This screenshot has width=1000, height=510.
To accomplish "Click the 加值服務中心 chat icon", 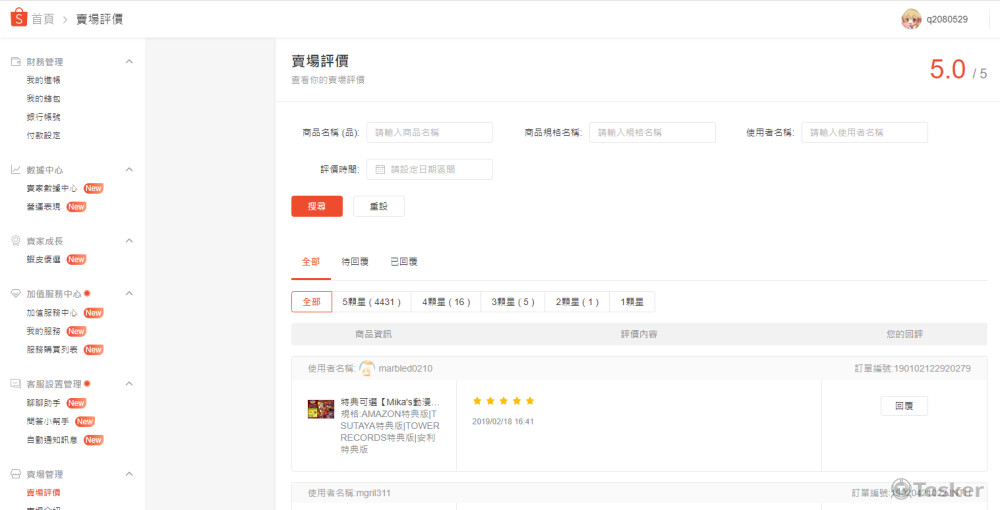I will [16, 294].
